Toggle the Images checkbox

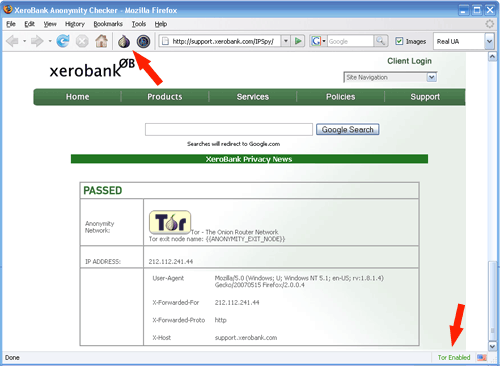coord(399,41)
